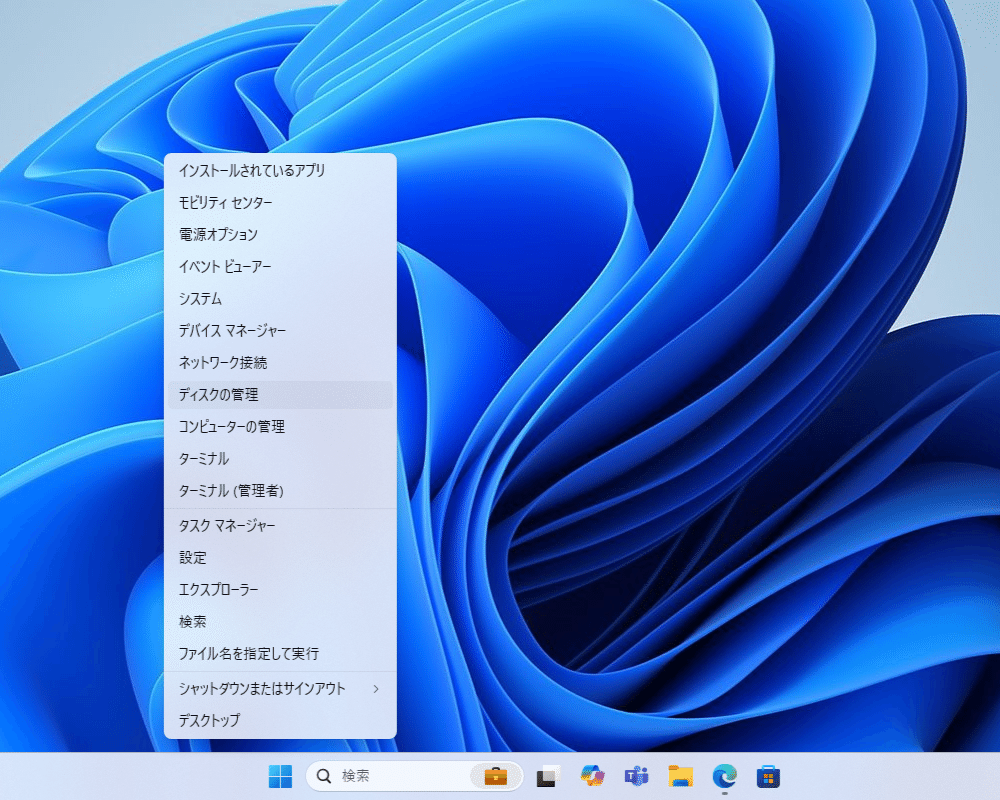Select インストールされているアプリ menu entry
Image resolution: width=1000 pixels, height=800 pixels.
[x=280, y=170]
